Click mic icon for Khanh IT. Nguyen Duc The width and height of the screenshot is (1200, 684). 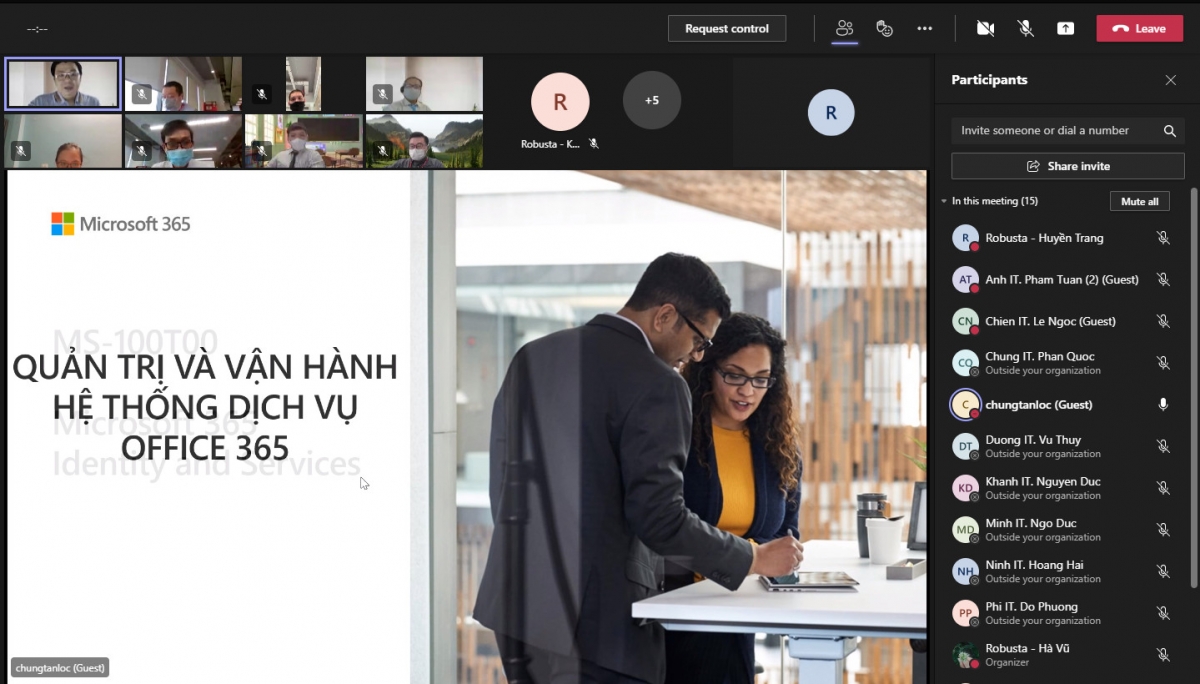point(1163,488)
